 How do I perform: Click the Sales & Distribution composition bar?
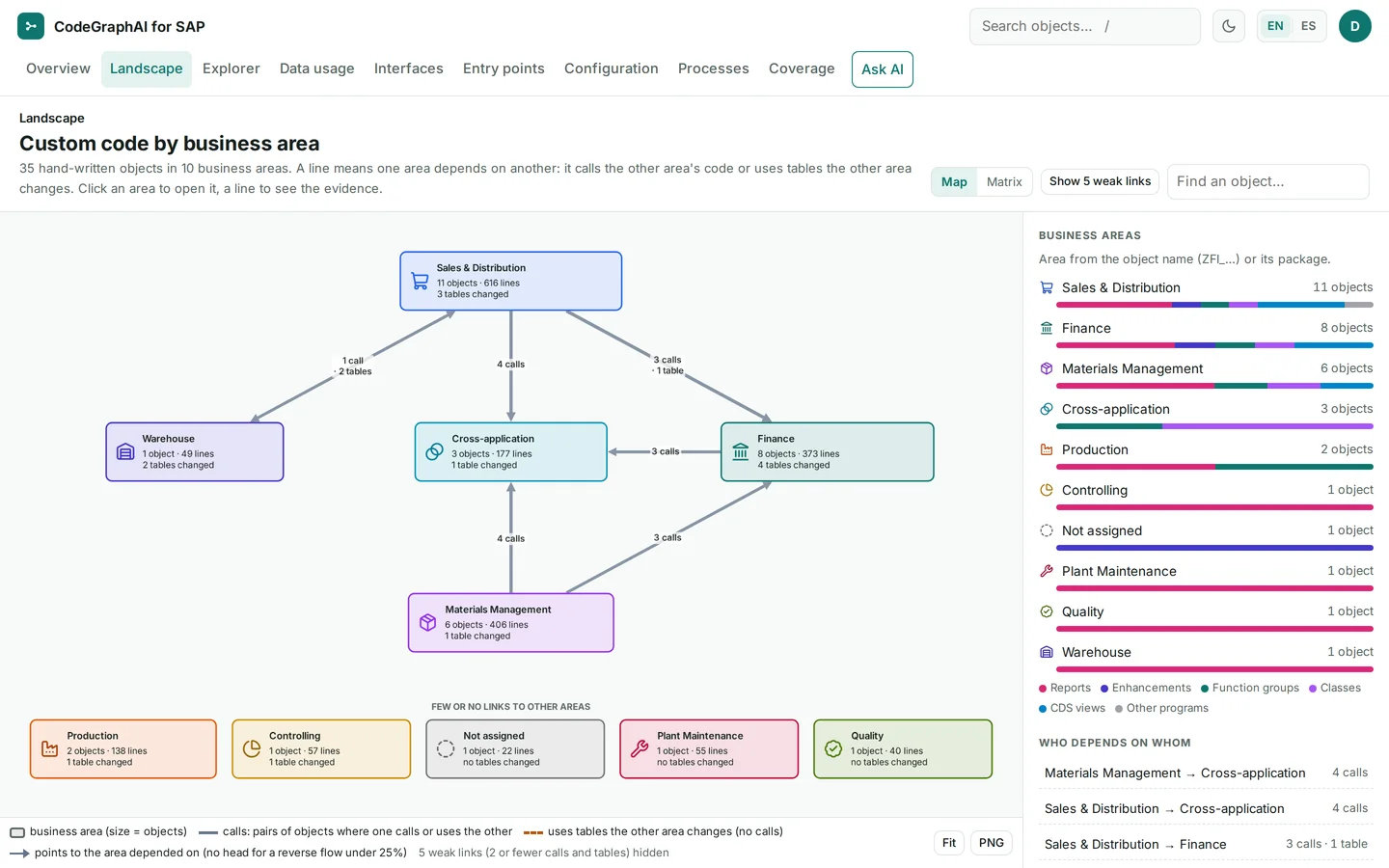(x=1215, y=305)
